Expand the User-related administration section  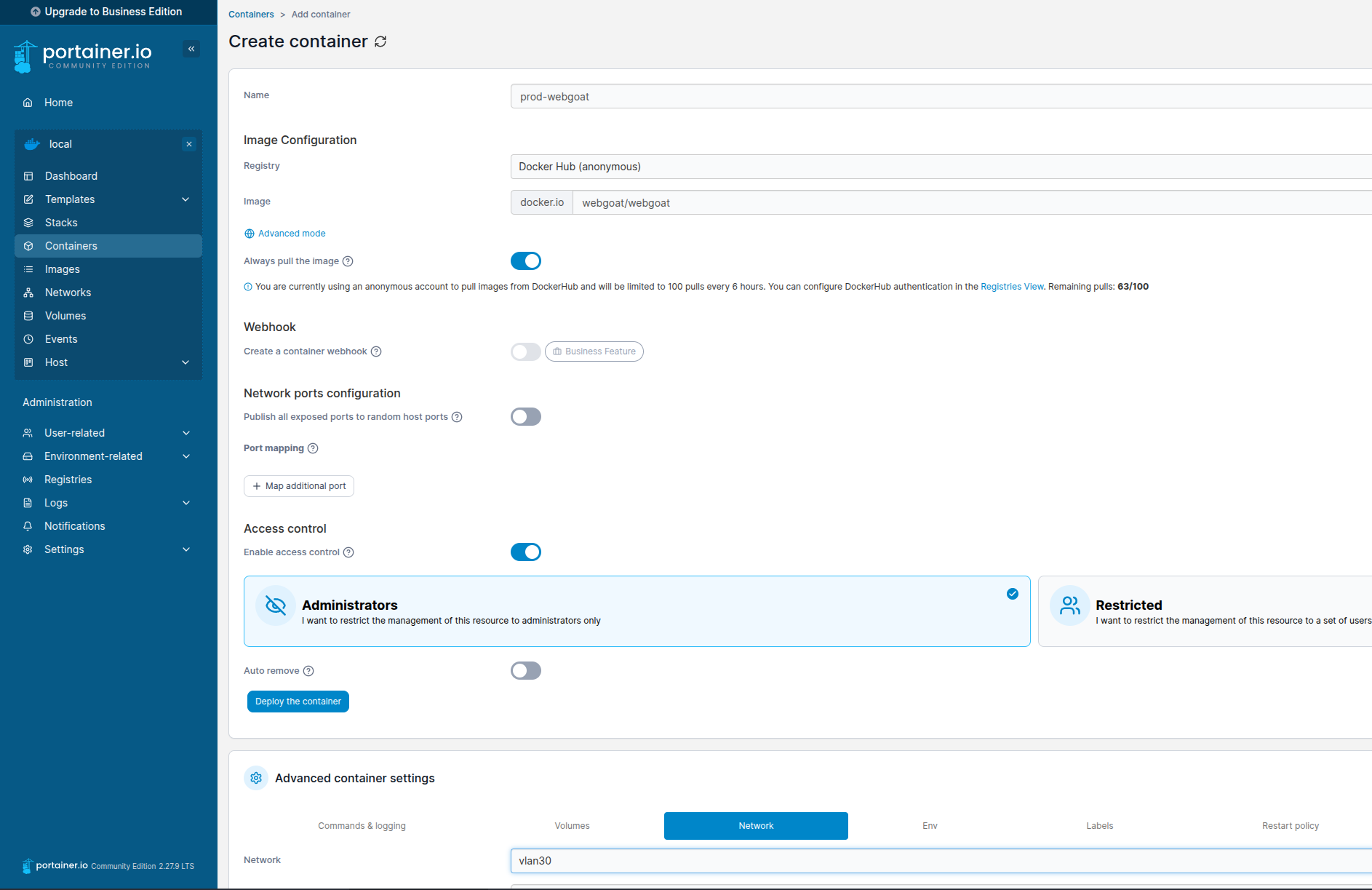click(x=75, y=432)
